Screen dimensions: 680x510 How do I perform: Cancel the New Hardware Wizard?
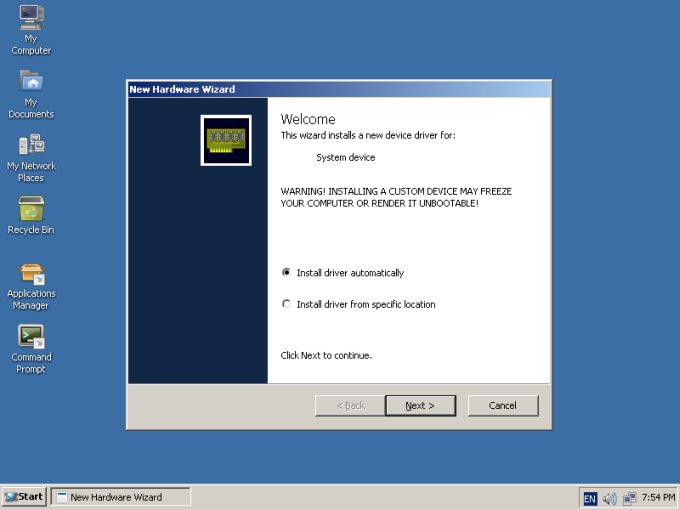pos(502,405)
